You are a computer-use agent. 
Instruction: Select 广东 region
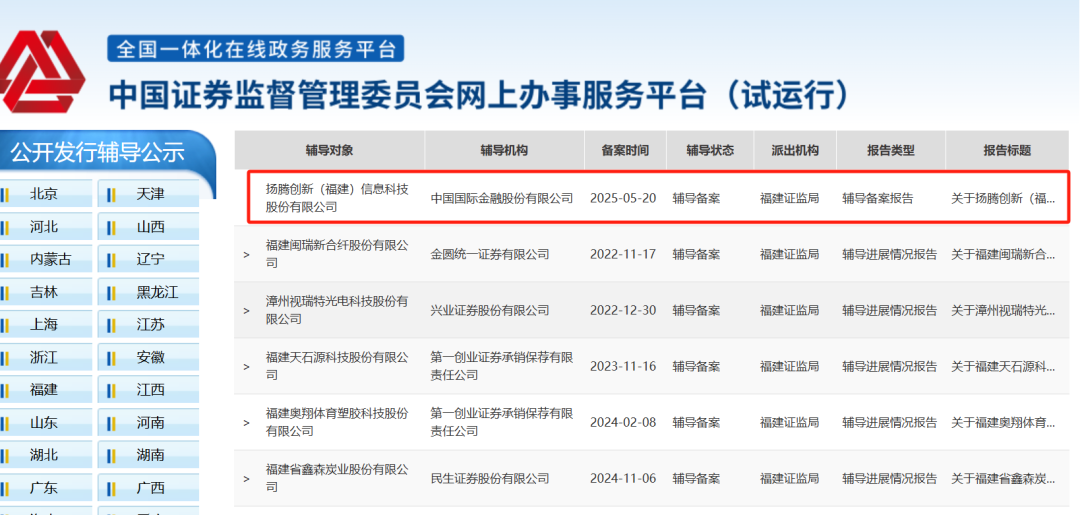tap(45, 488)
